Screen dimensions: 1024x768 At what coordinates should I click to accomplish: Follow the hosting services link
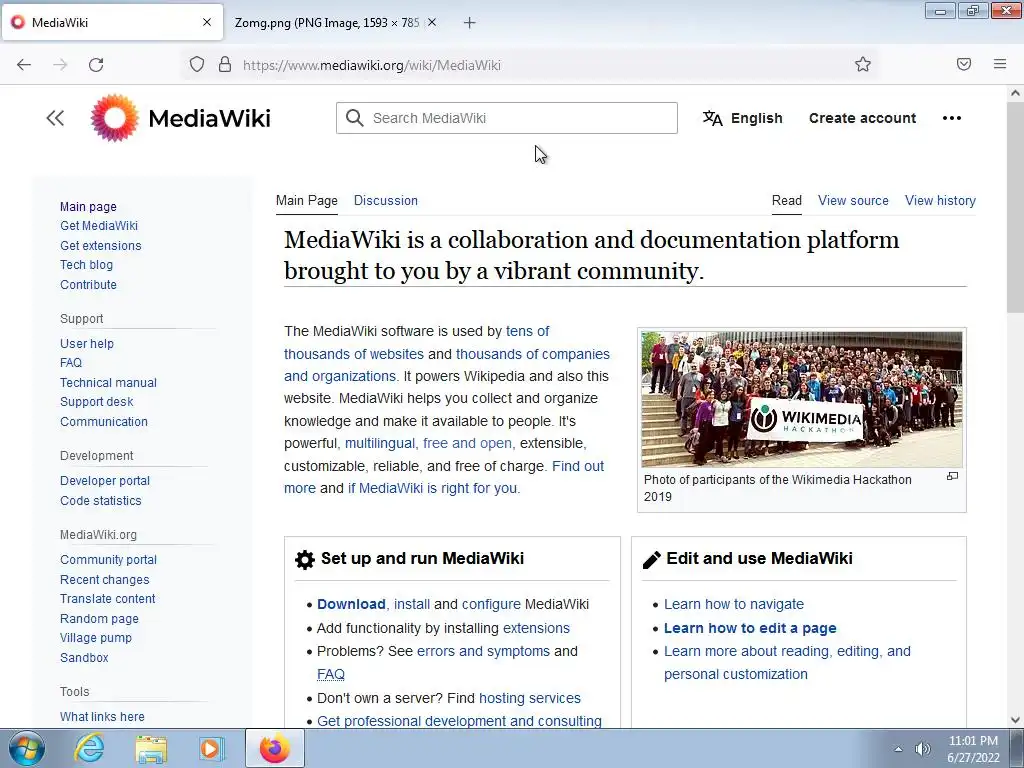[530, 698]
